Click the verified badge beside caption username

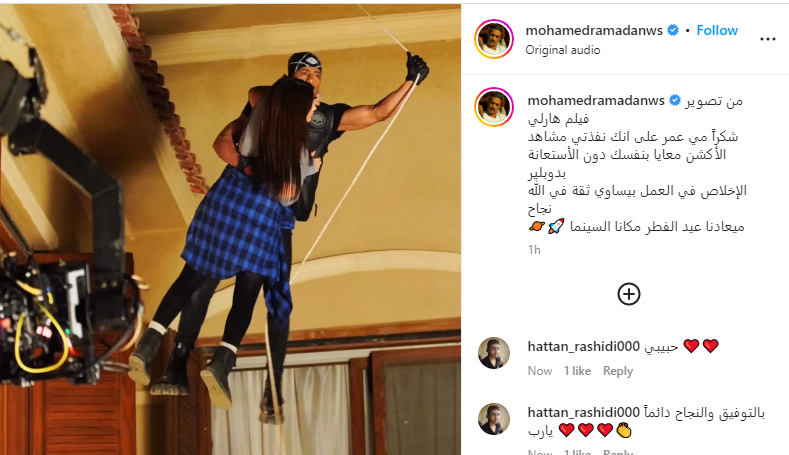(675, 101)
